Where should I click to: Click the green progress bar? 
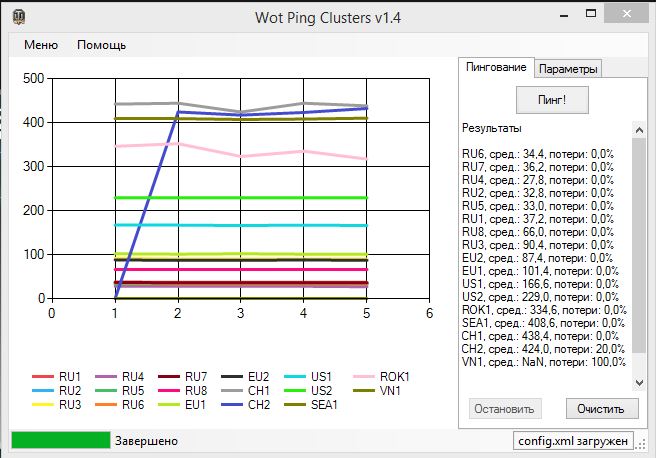click(60, 440)
